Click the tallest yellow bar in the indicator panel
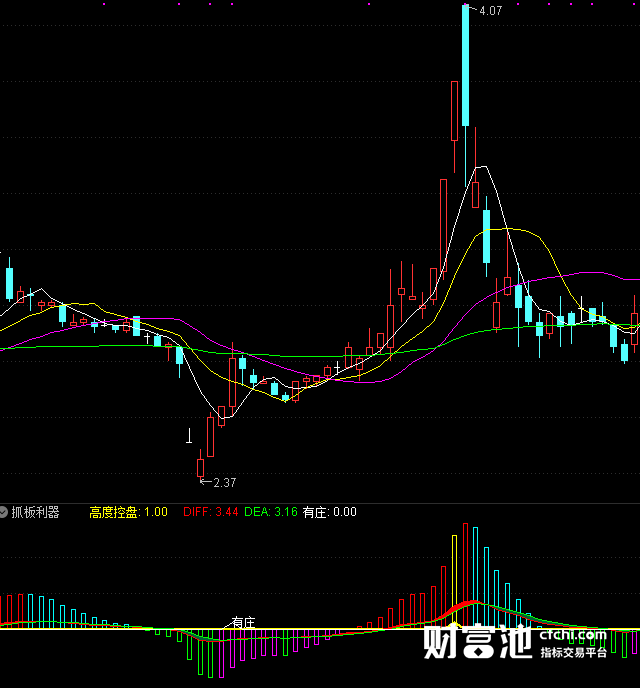The width and height of the screenshot is (640, 688). pos(454,581)
